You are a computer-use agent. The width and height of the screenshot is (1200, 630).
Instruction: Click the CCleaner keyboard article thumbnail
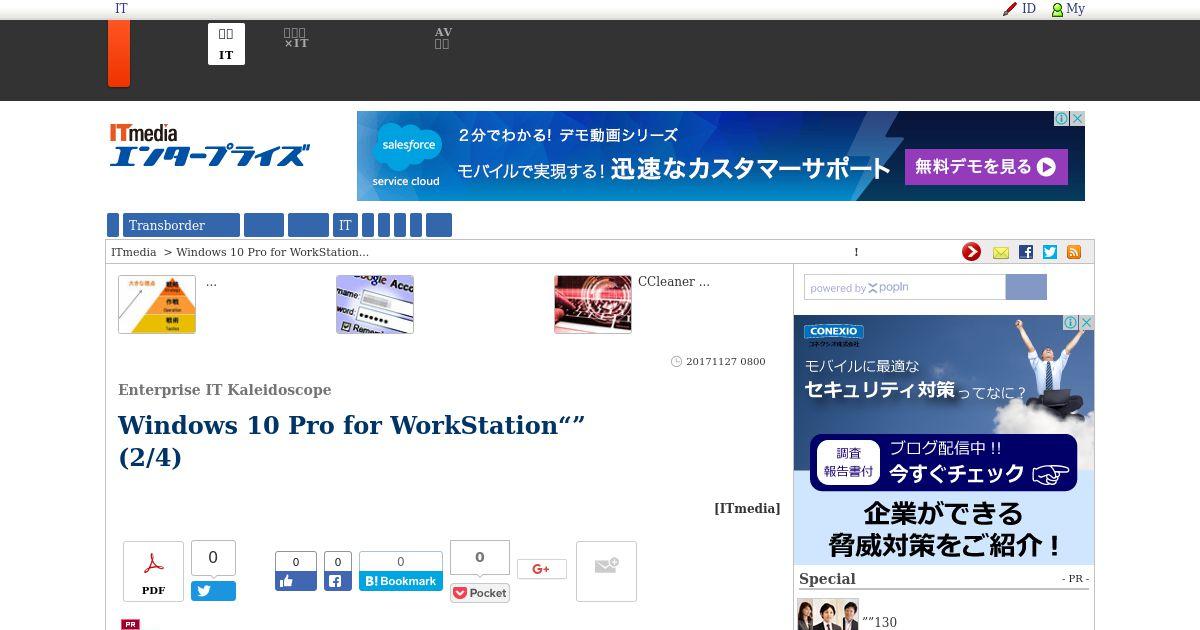[x=593, y=304]
